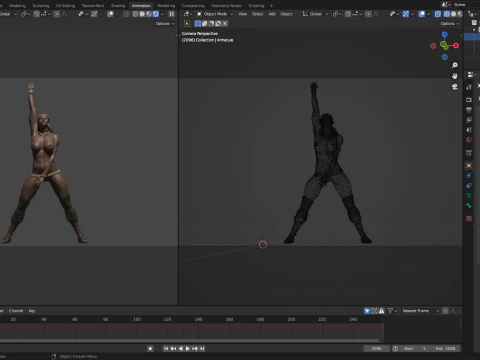Click the red X axis on gizmo

(456, 45)
